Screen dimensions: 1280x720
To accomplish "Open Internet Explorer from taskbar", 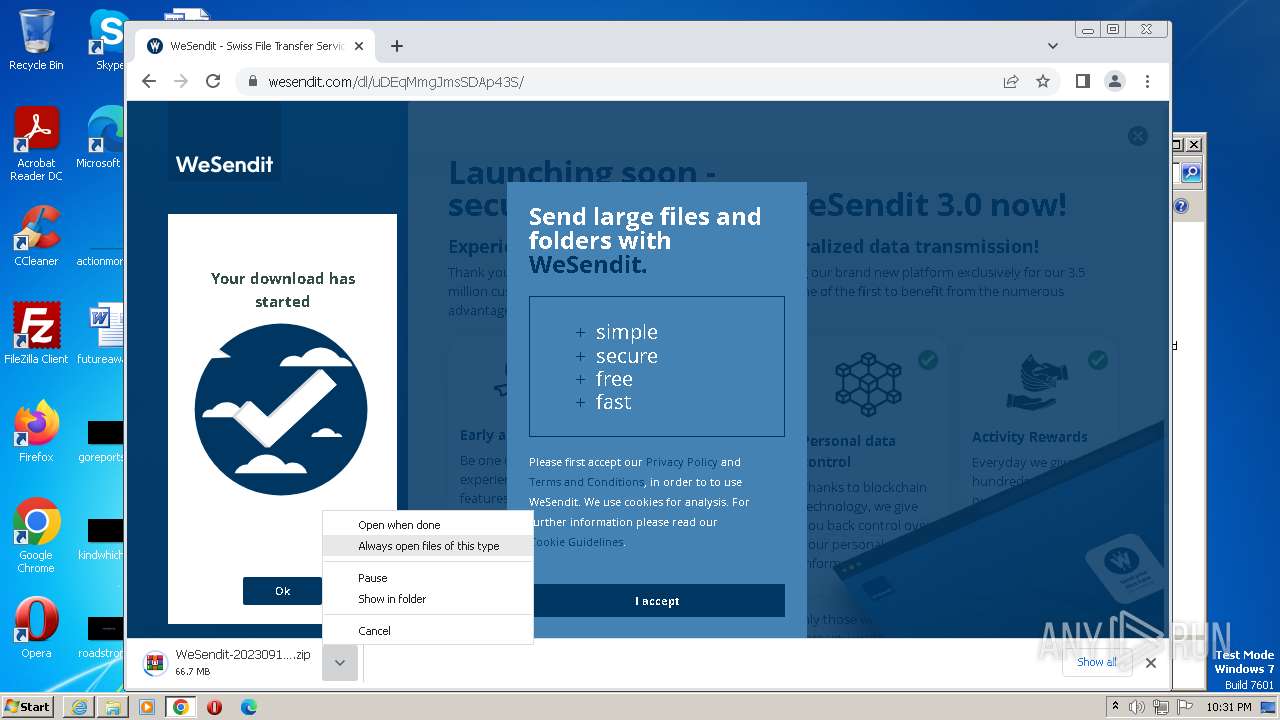I will pos(79,706).
